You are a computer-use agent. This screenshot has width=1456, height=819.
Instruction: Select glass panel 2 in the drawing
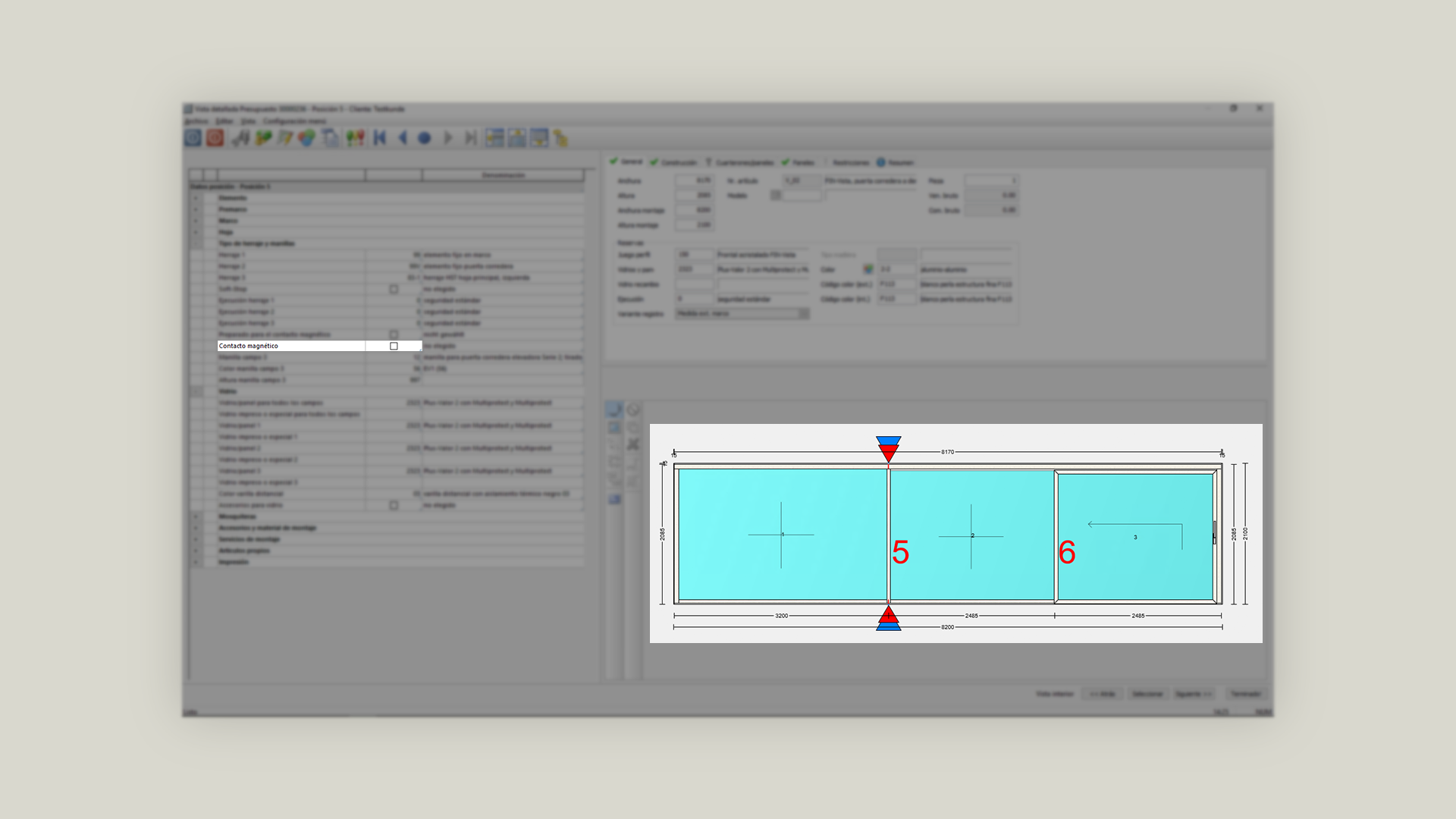[x=971, y=535]
